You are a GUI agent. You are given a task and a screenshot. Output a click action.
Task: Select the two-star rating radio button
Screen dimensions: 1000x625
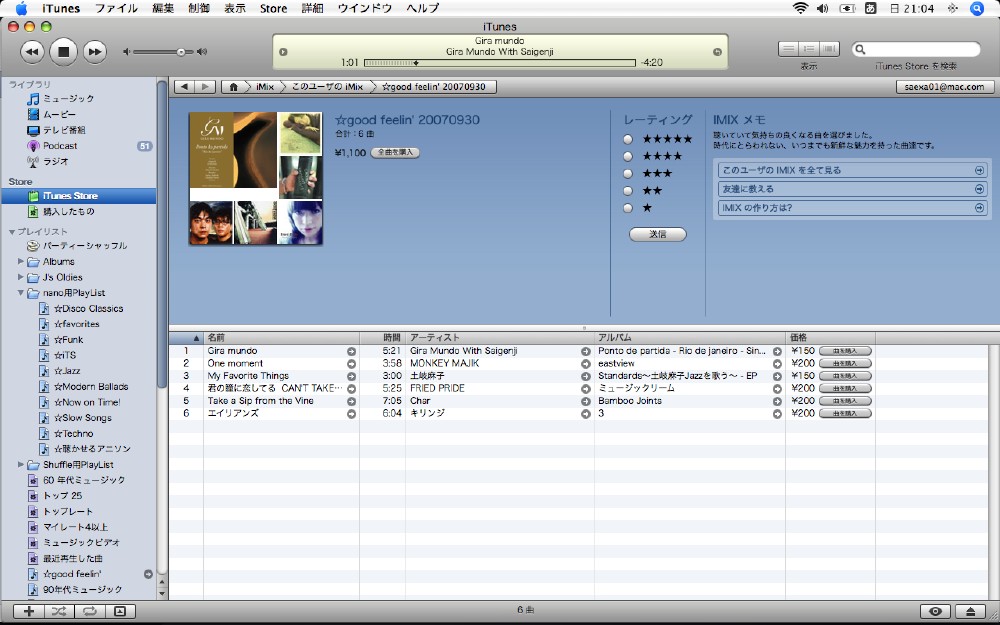pyautogui.click(x=628, y=191)
